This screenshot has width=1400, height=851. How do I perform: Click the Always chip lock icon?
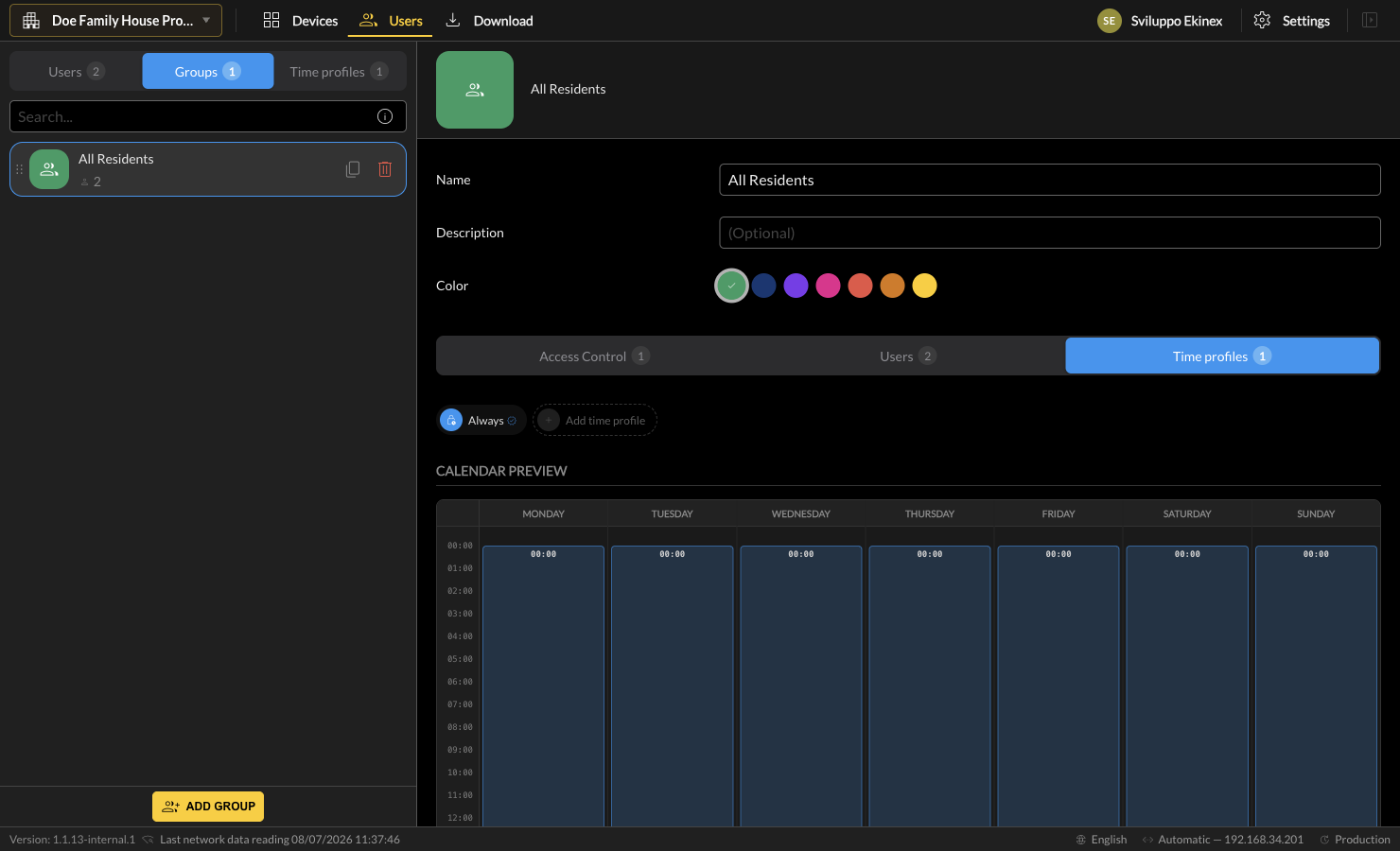tap(451, 420)
